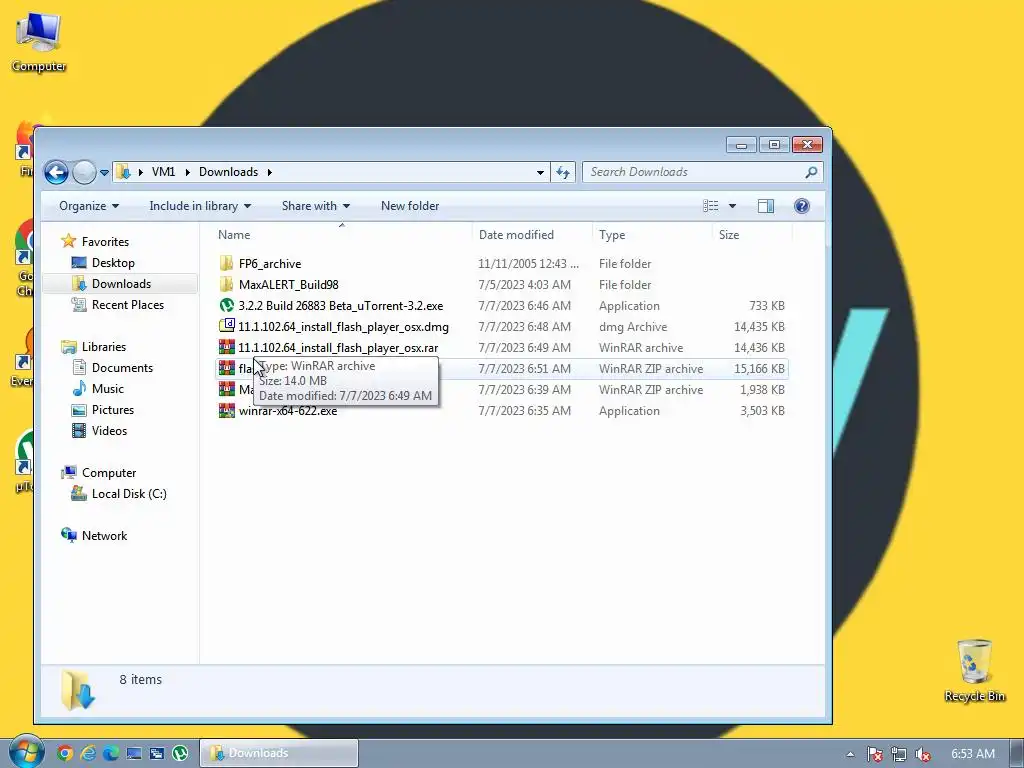
Task: Click the WinRAR icon of the 1,938 KB archive
Action: point(226,389)
